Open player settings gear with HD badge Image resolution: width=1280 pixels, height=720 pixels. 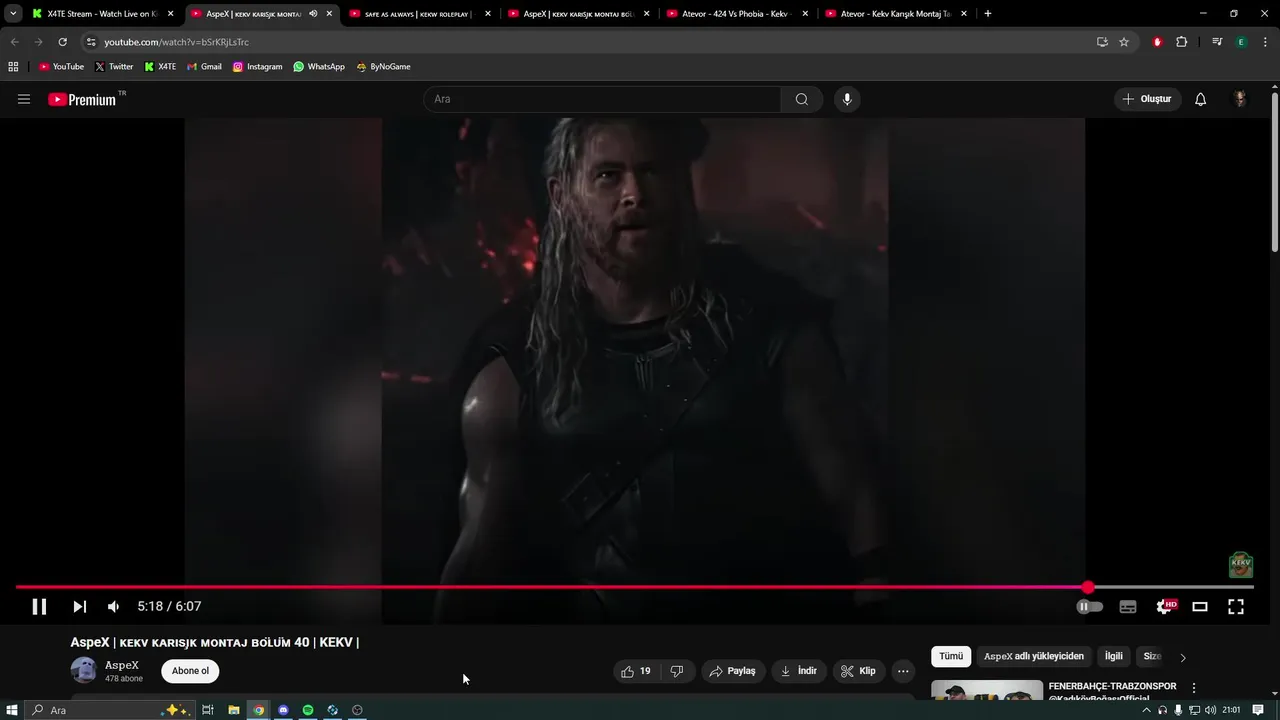coord(1165,606)
